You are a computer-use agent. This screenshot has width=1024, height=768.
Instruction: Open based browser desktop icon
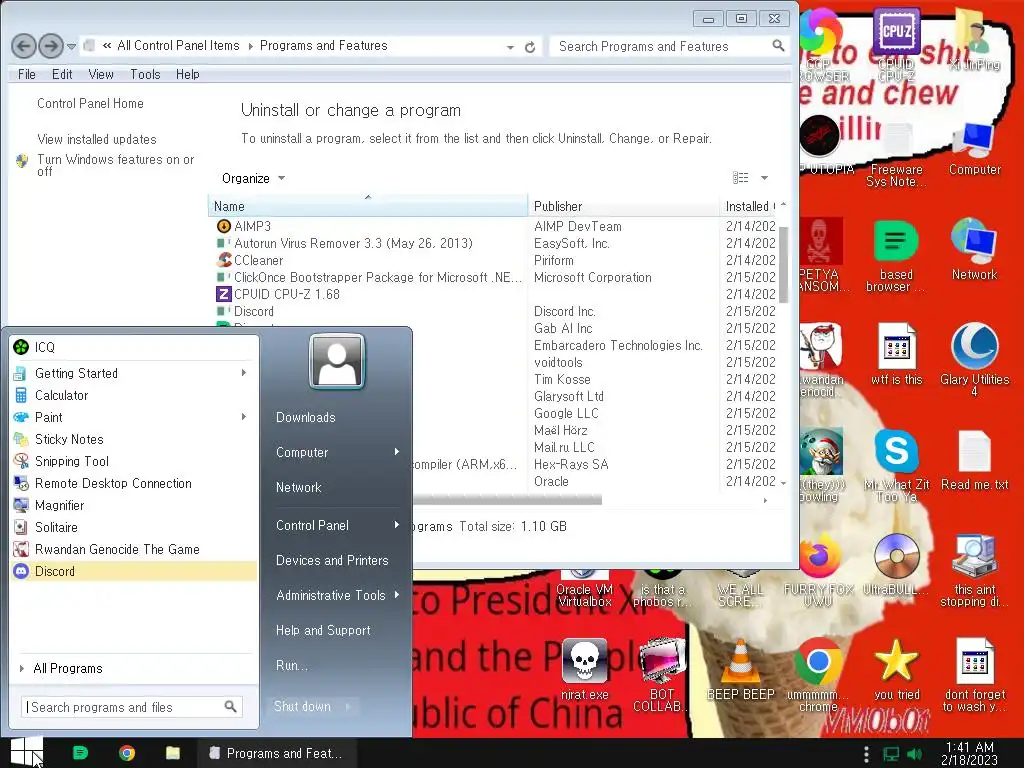point(896,255)
